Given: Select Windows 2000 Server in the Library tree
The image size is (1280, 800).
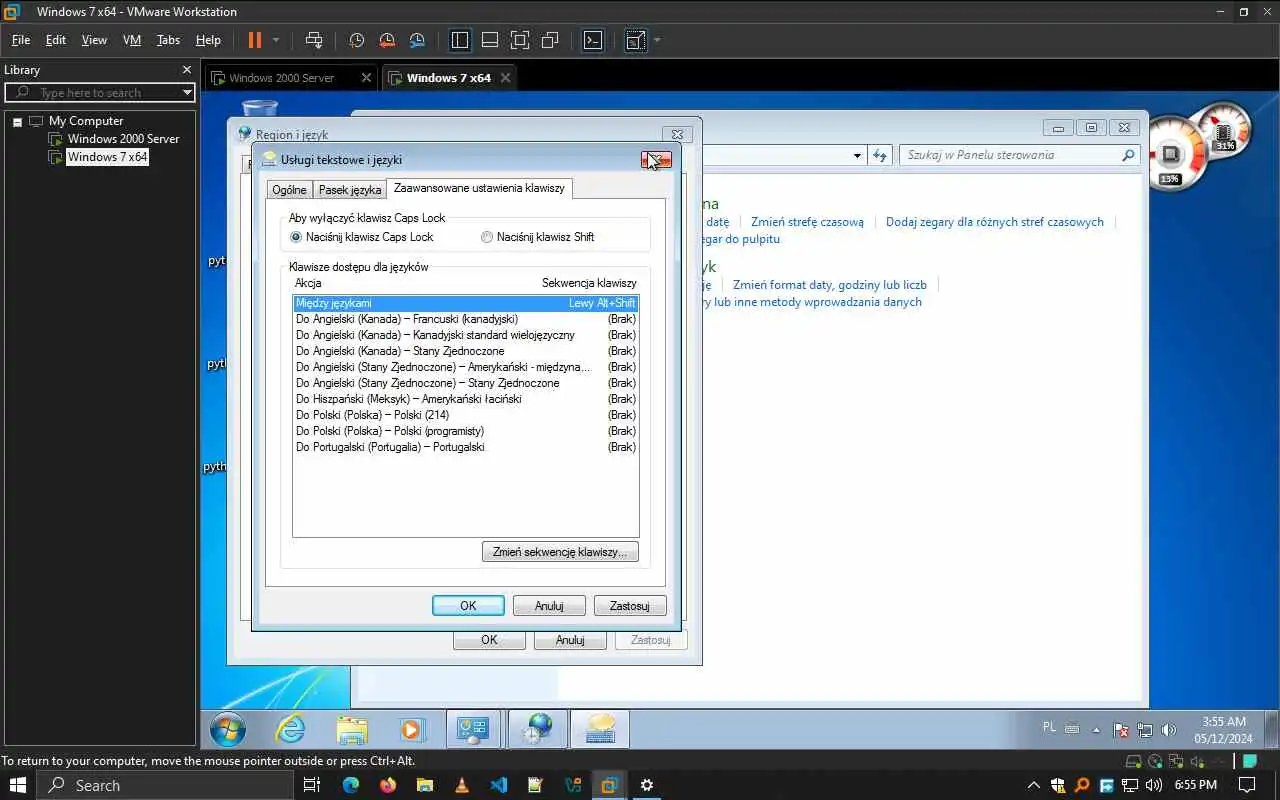Looking at the screenshot, I should [x=123, y=139].
